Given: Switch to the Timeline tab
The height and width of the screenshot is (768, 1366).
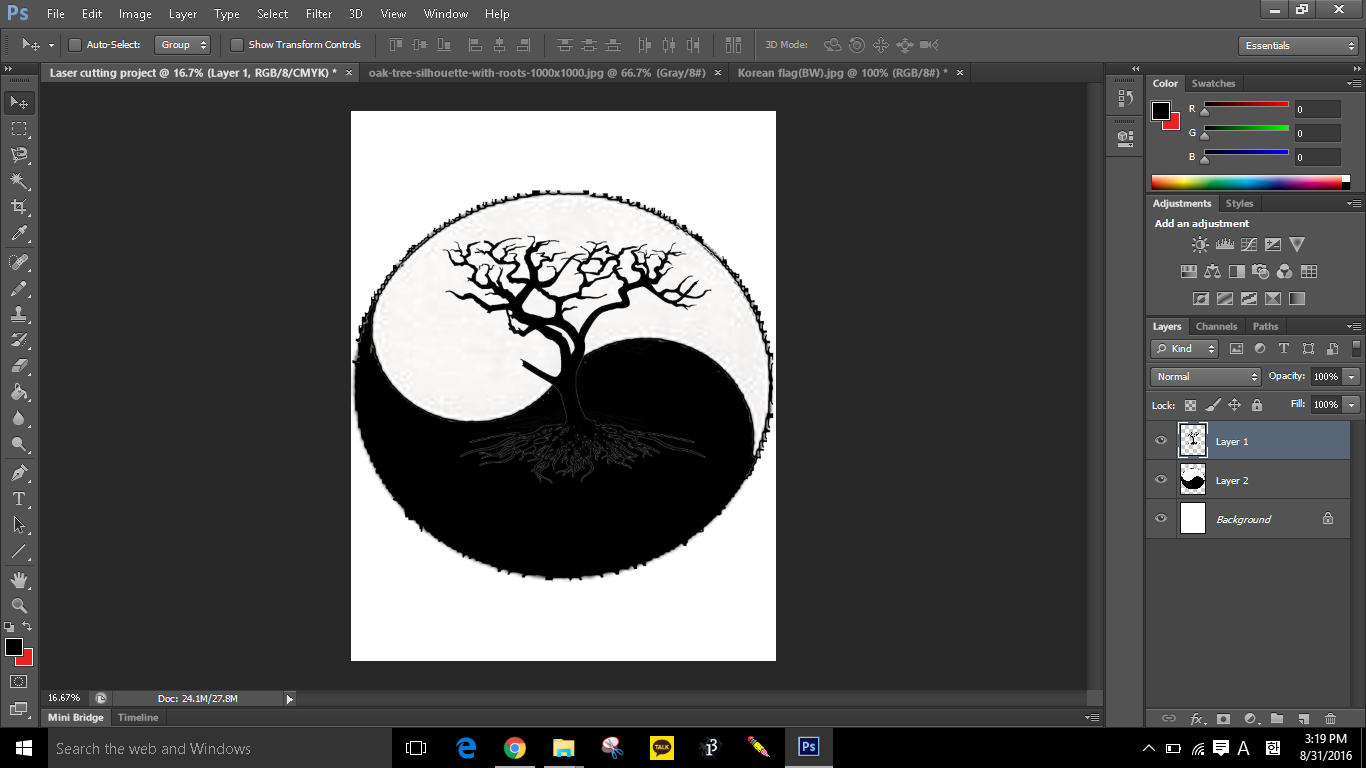Looking at the screenshot, I should [138, 717].
